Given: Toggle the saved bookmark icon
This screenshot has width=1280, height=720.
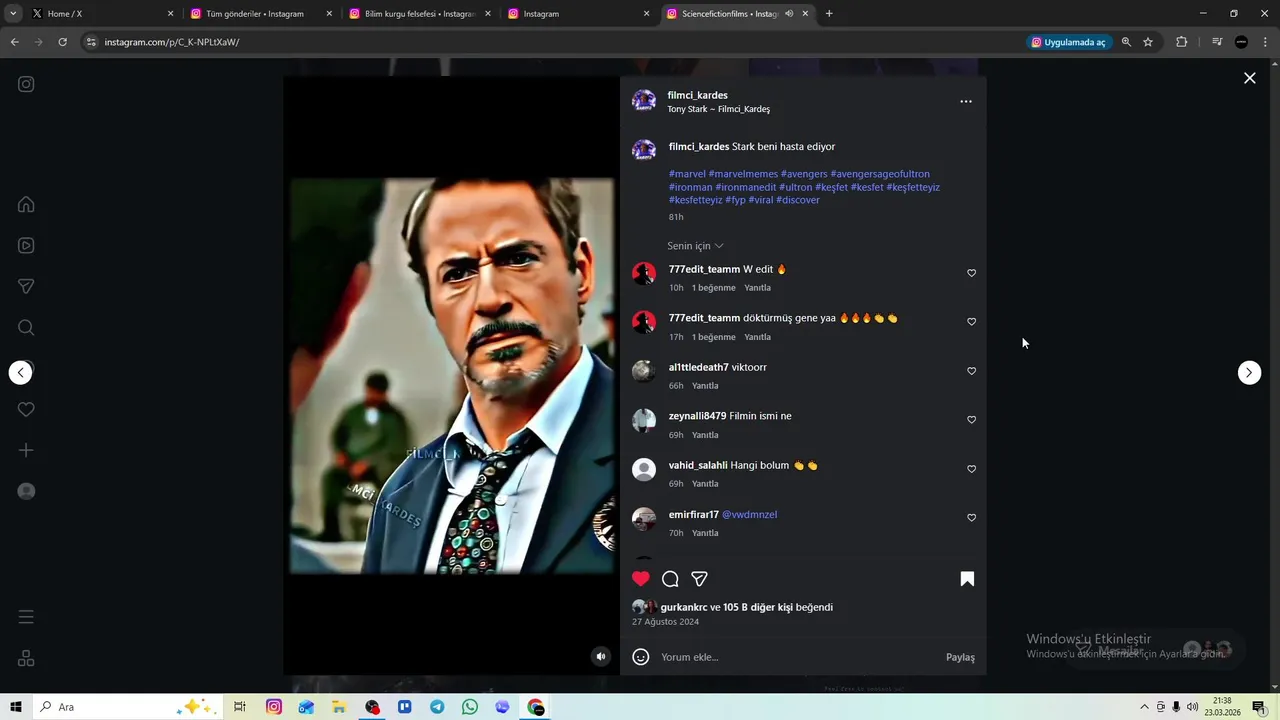Looking at the screenshot, I should [967, 578].
